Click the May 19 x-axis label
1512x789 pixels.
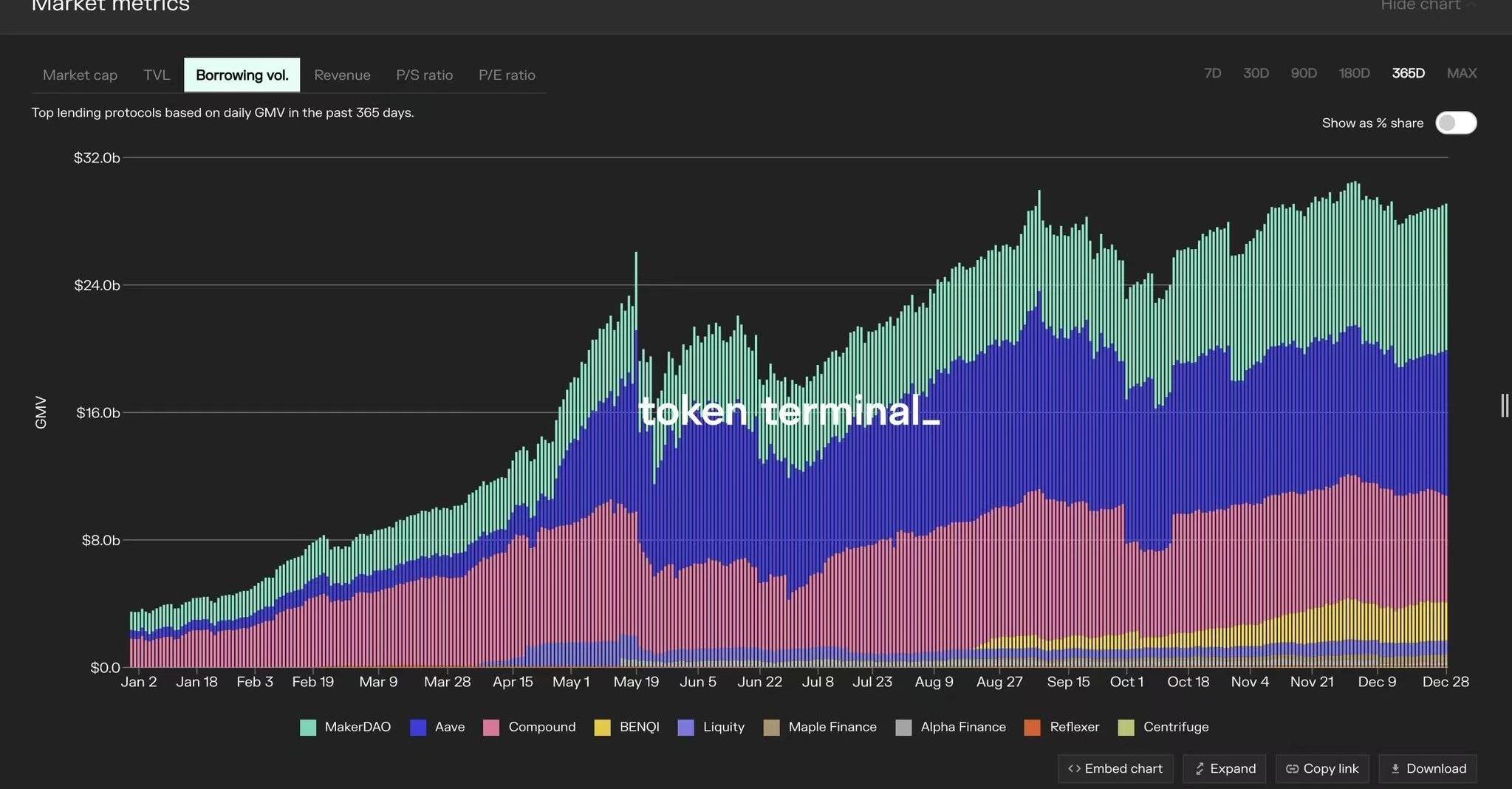pyautogui.click(x=636, y=682)
